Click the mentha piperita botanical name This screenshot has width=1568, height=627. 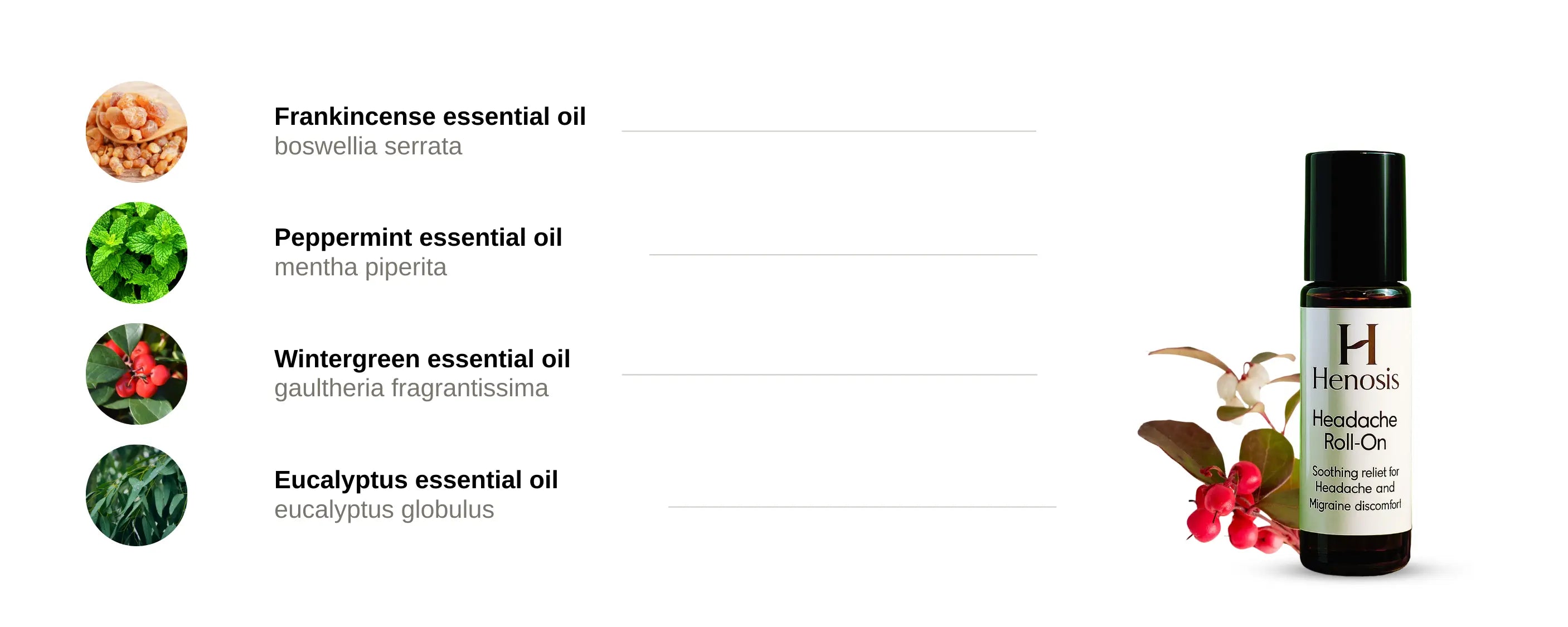pyautogui.click(x=360, y=267)
